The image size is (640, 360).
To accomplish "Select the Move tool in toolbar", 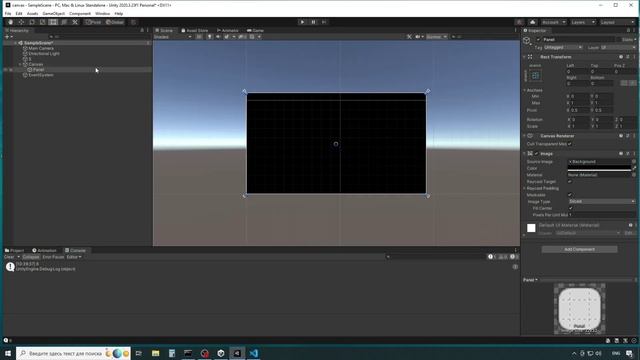I will pos(21,22).
